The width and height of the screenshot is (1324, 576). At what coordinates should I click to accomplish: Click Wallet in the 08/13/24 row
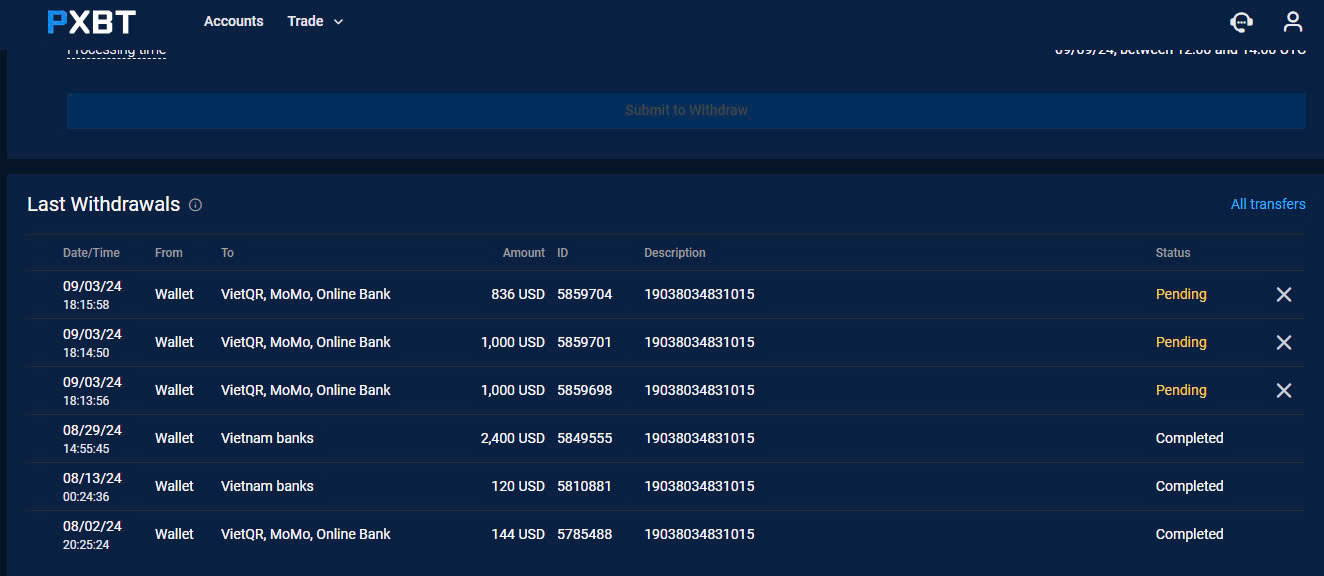174,486
